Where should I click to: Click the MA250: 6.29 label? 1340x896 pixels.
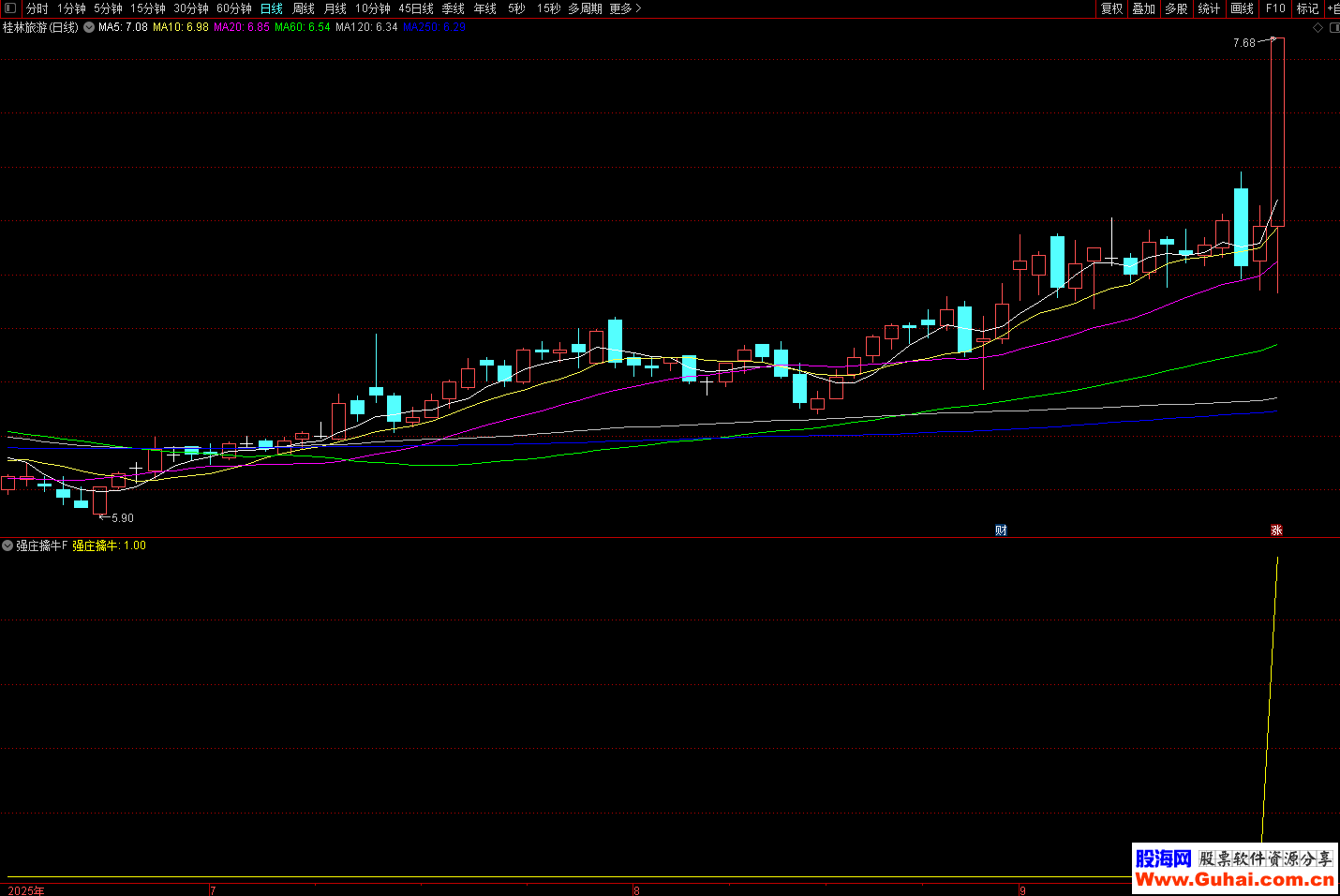(435, 27)
